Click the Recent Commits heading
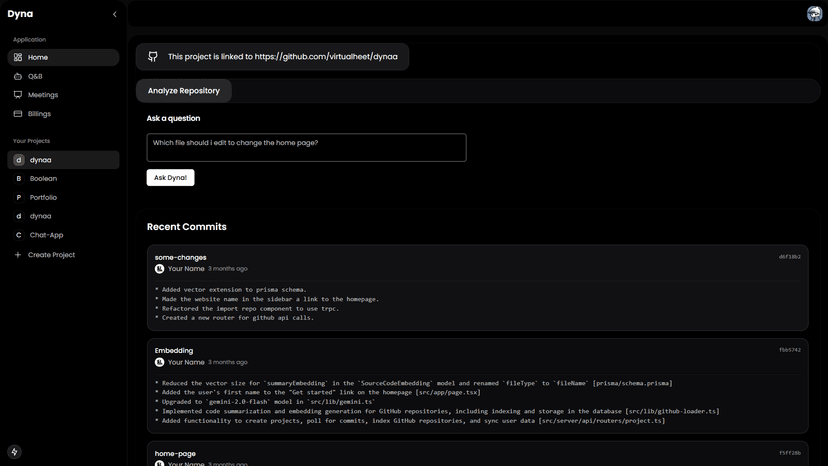Viewport: 828px width, 466px height. [x=186, y=227]
